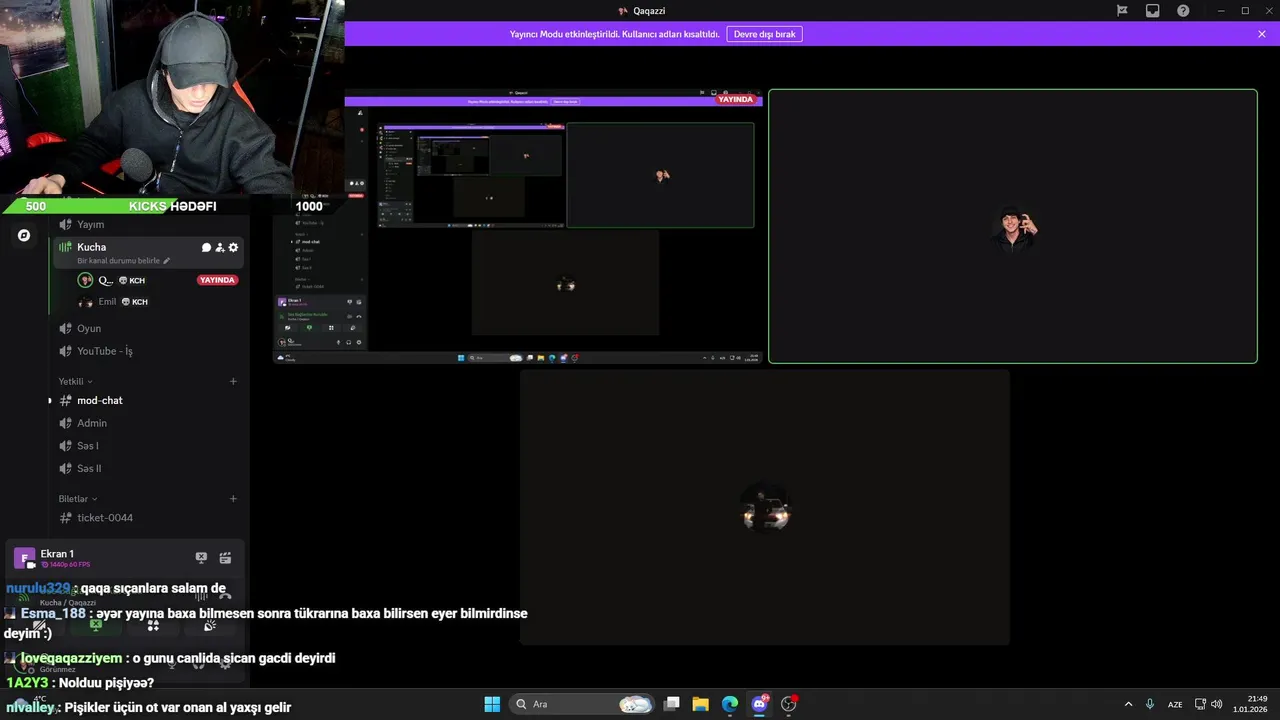Image resolution: width=1280 pixels, height=720 pixels.
Task: Open the network tray icon
Action: pos(1201,704)
